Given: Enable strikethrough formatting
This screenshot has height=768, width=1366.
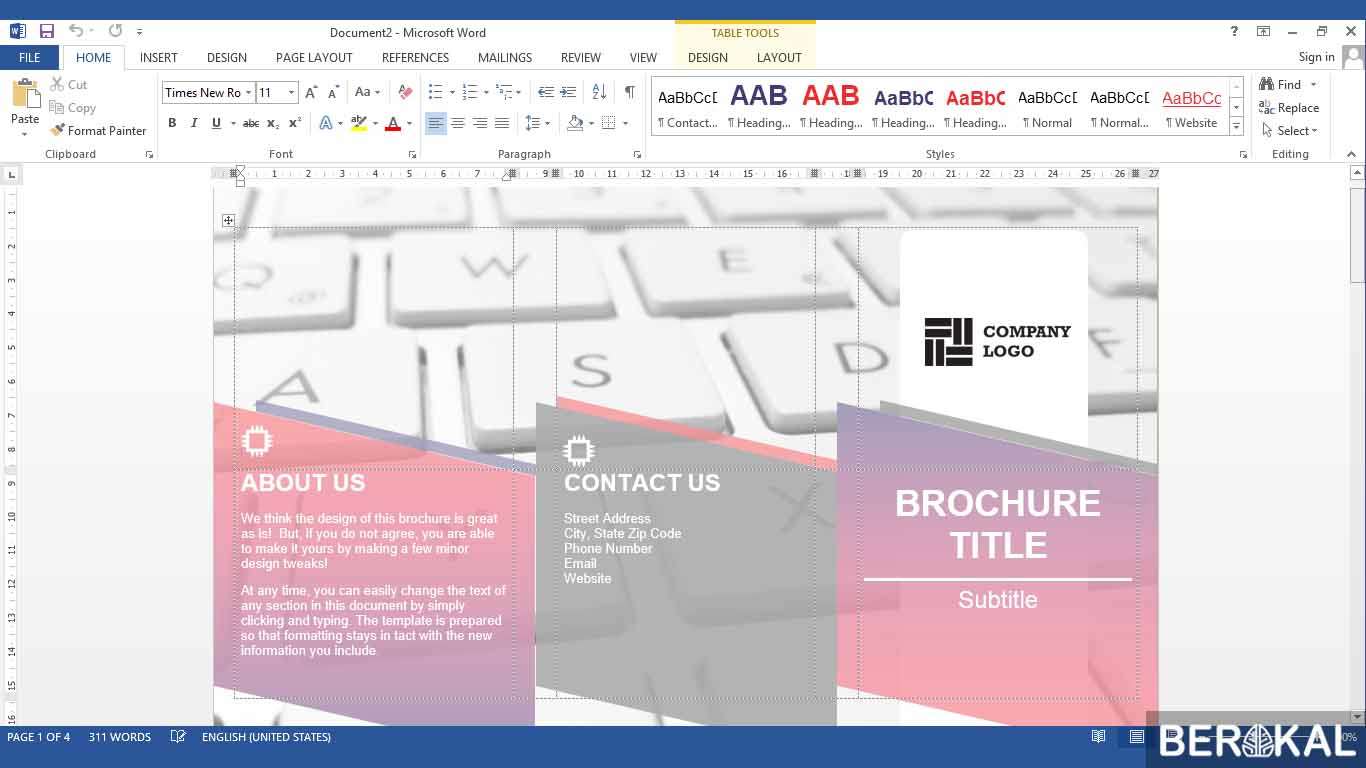Looking at the screenshot, I should pos(251,123).
